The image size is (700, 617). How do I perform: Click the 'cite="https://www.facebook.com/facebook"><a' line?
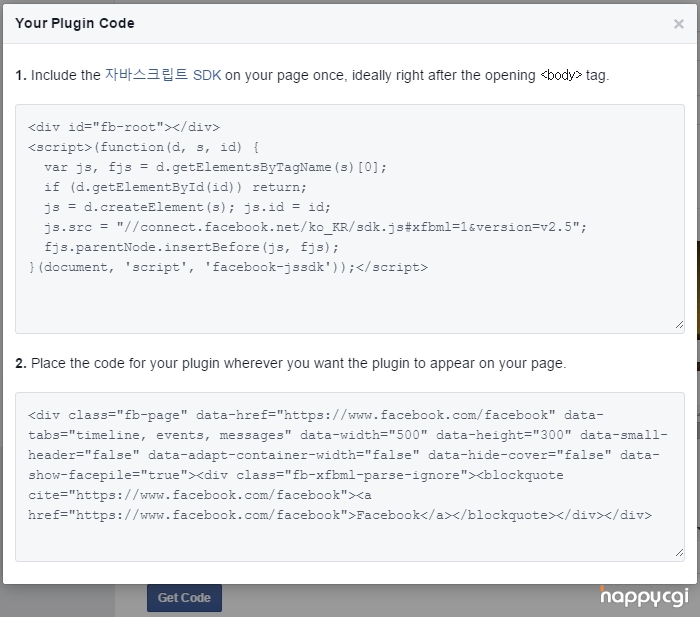[x=200, y=495]
